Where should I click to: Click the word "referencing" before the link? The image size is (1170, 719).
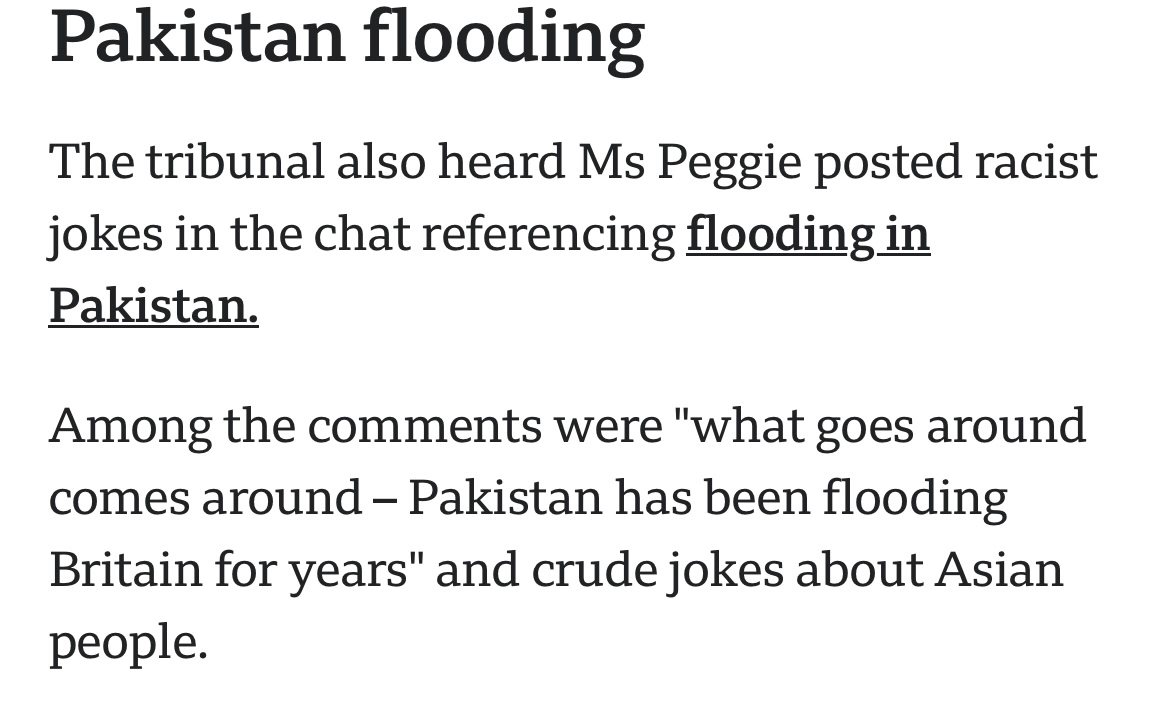tap(548, 235)
